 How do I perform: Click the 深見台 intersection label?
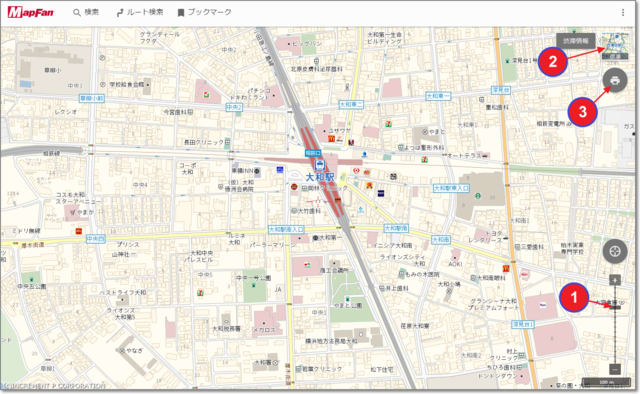tap(500, 90)
